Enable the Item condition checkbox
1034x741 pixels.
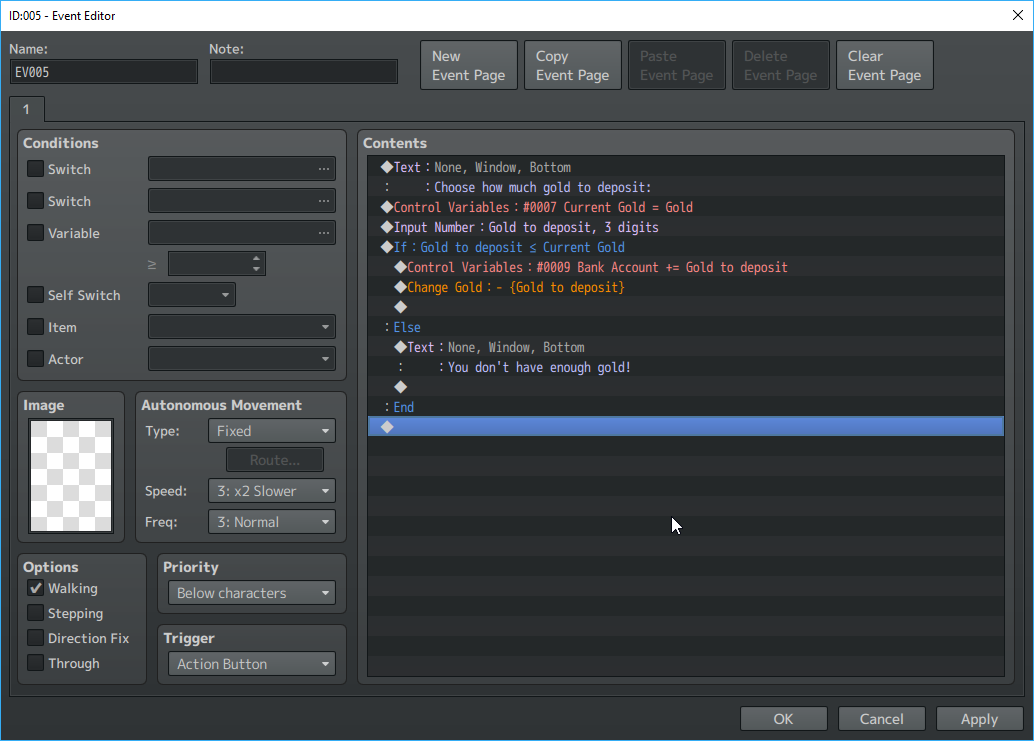pyautogui.click(x=36, y=326)
